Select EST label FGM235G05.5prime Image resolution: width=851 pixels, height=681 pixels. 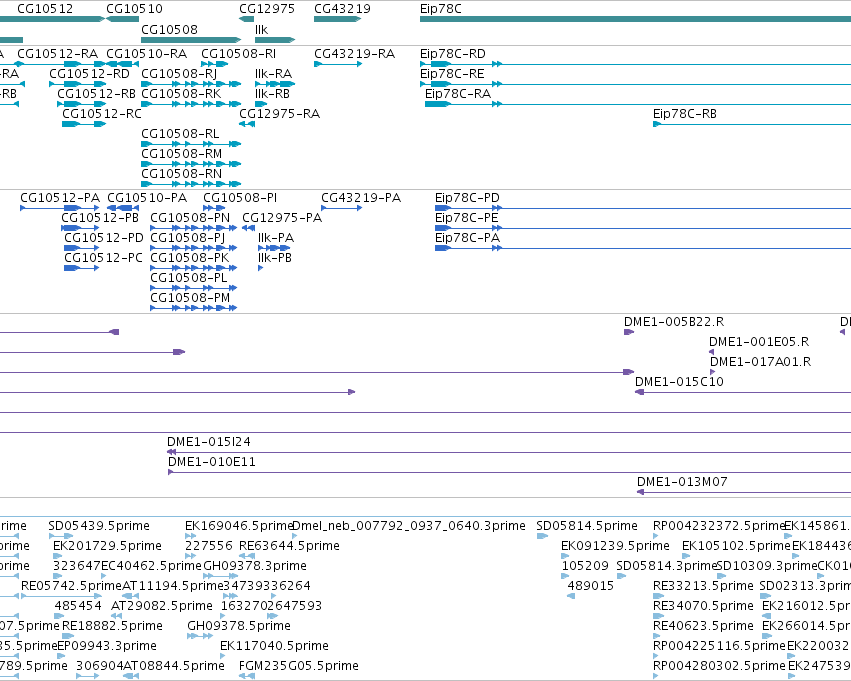pyautogui.click(x=299, y=666)
